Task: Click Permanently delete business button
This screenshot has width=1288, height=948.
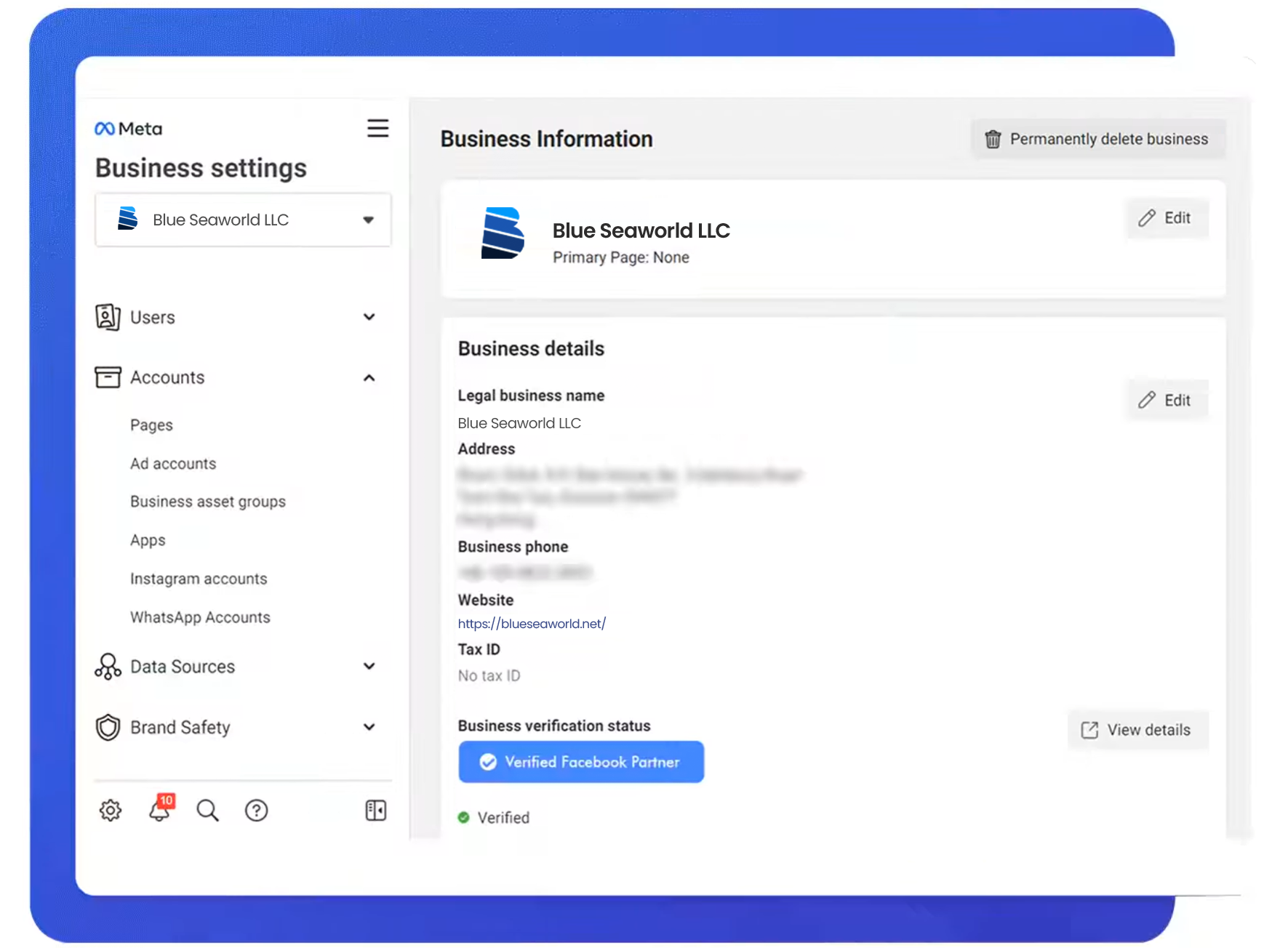Action: [1098, 139]
